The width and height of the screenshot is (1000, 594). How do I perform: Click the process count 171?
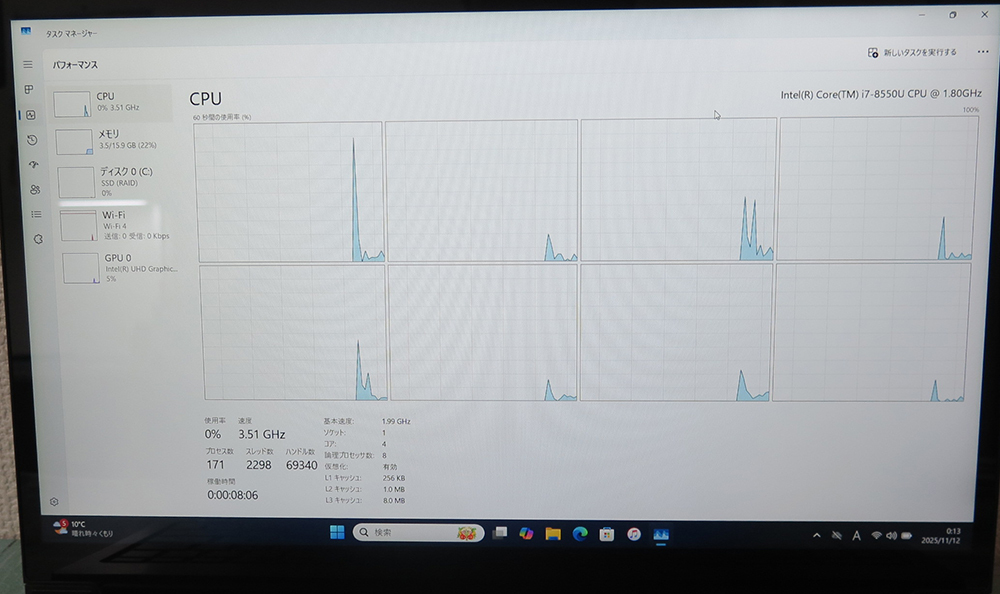pyautogui.click(x=215, y=465)
